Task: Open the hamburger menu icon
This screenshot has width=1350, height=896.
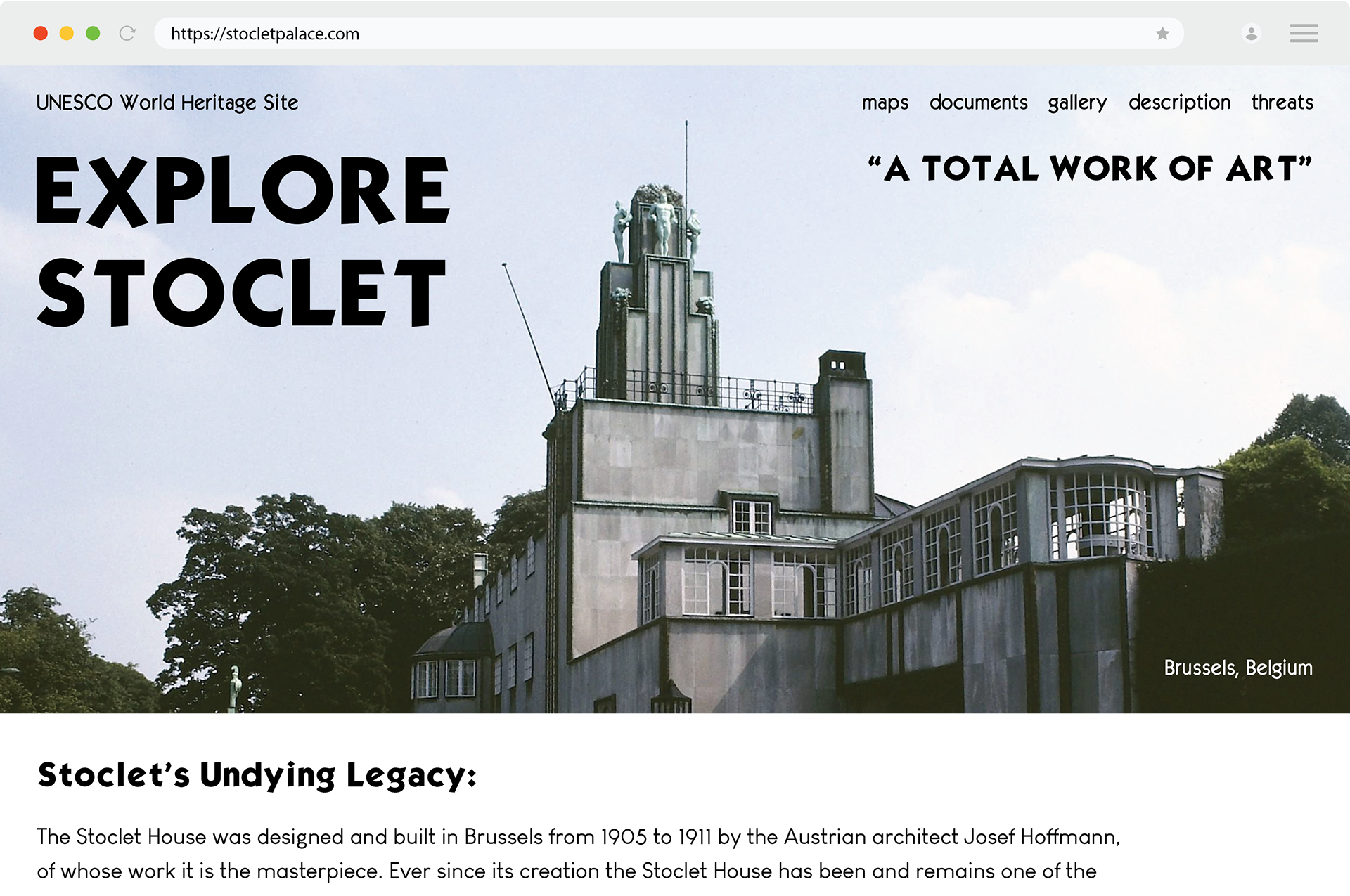Action: (1304, 33)
